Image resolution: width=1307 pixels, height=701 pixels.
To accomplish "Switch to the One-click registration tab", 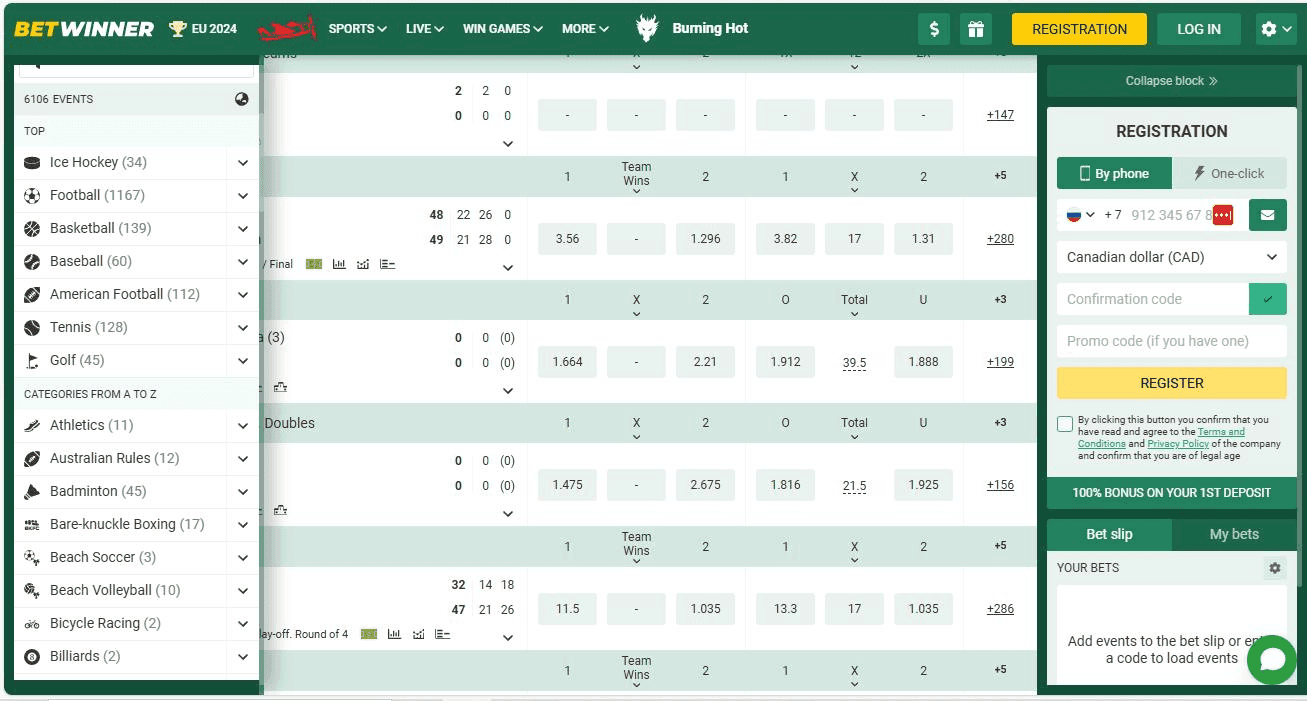I will (x=1228, y=173).
